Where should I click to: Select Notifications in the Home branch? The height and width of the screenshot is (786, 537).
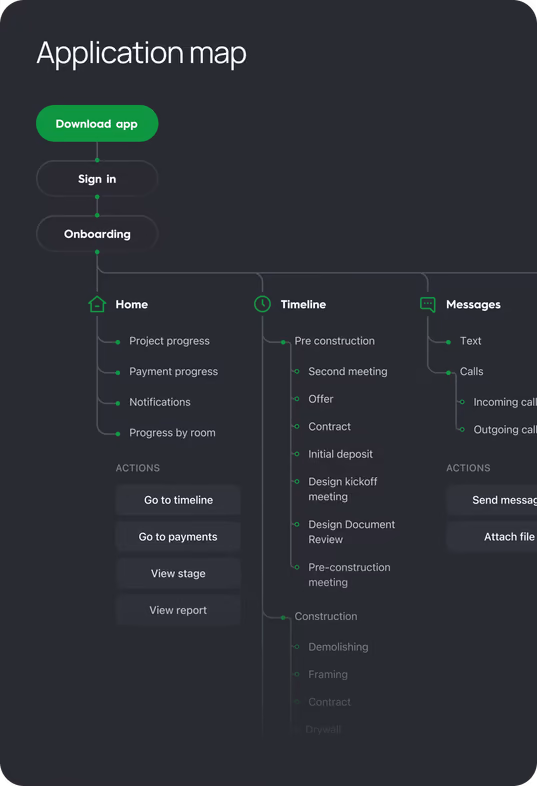pos(160,402)
